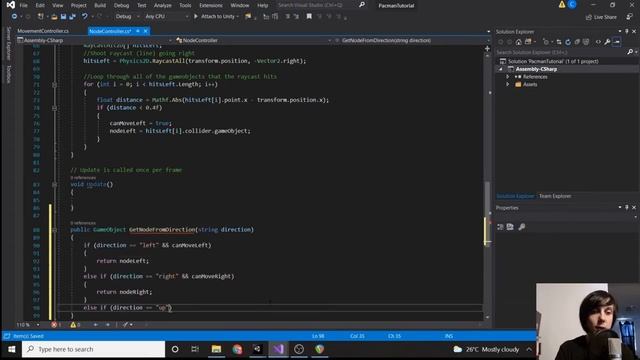
Task: Open the Project menu
Action: tap(78, 5)
